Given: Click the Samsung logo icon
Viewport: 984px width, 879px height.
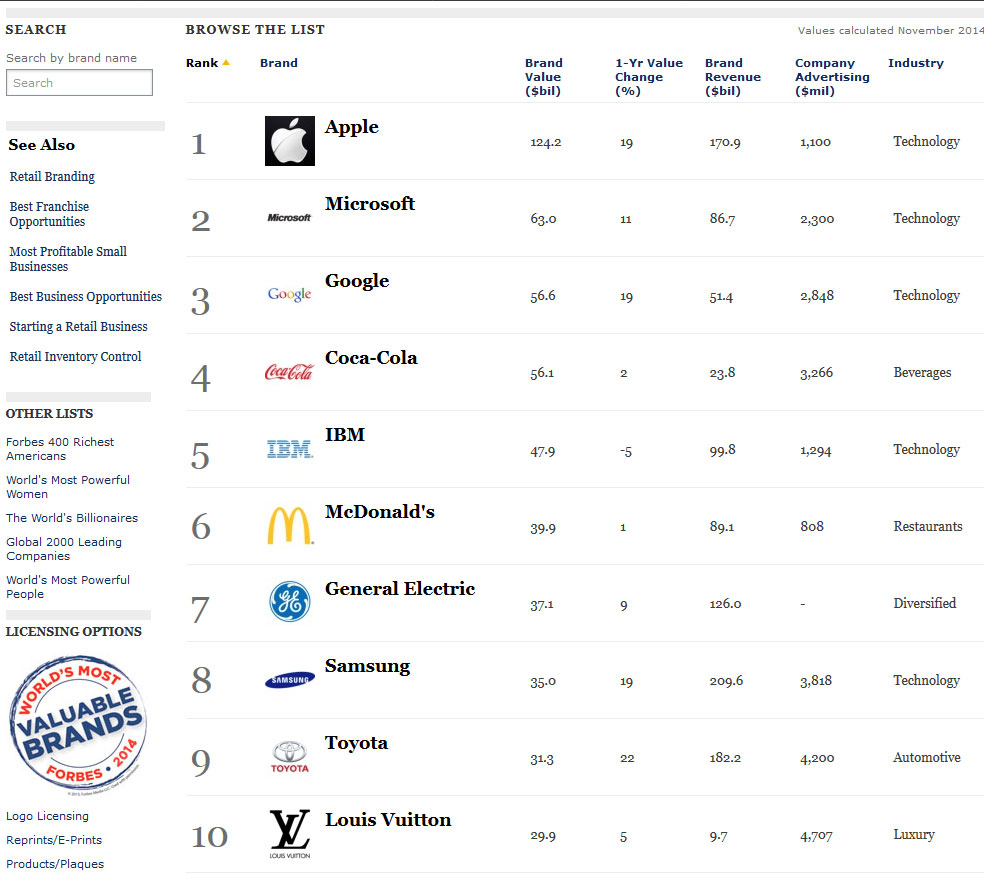Looking at the screenshot, I should click(290, 679).
